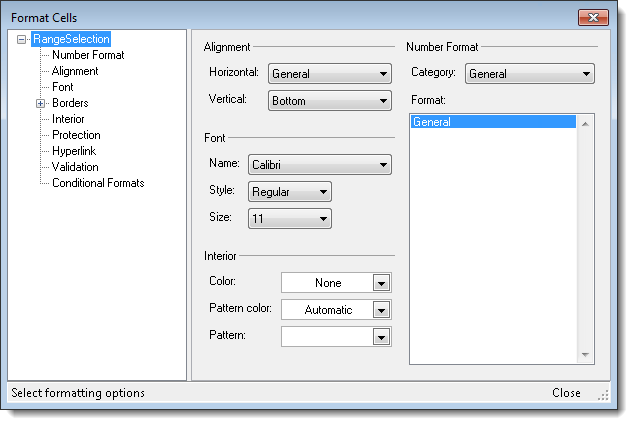The width and height of the screenshot is (633, 425).
Task: Open the Font tree item
Action: click(62, 87)
